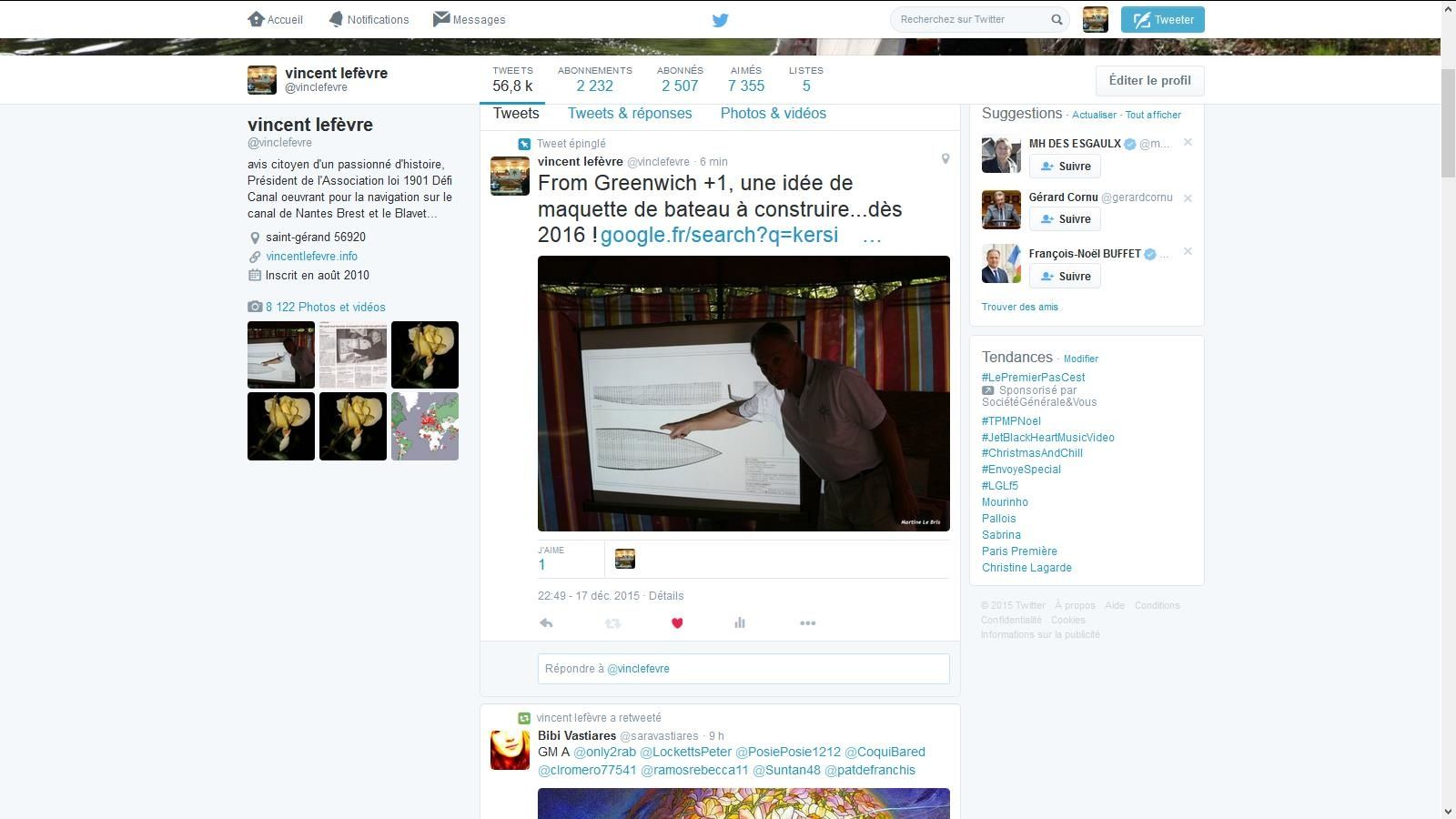Toggle the red heart like icon
This screenshot has width=1456, height=819.
click(x=677, y=623)
